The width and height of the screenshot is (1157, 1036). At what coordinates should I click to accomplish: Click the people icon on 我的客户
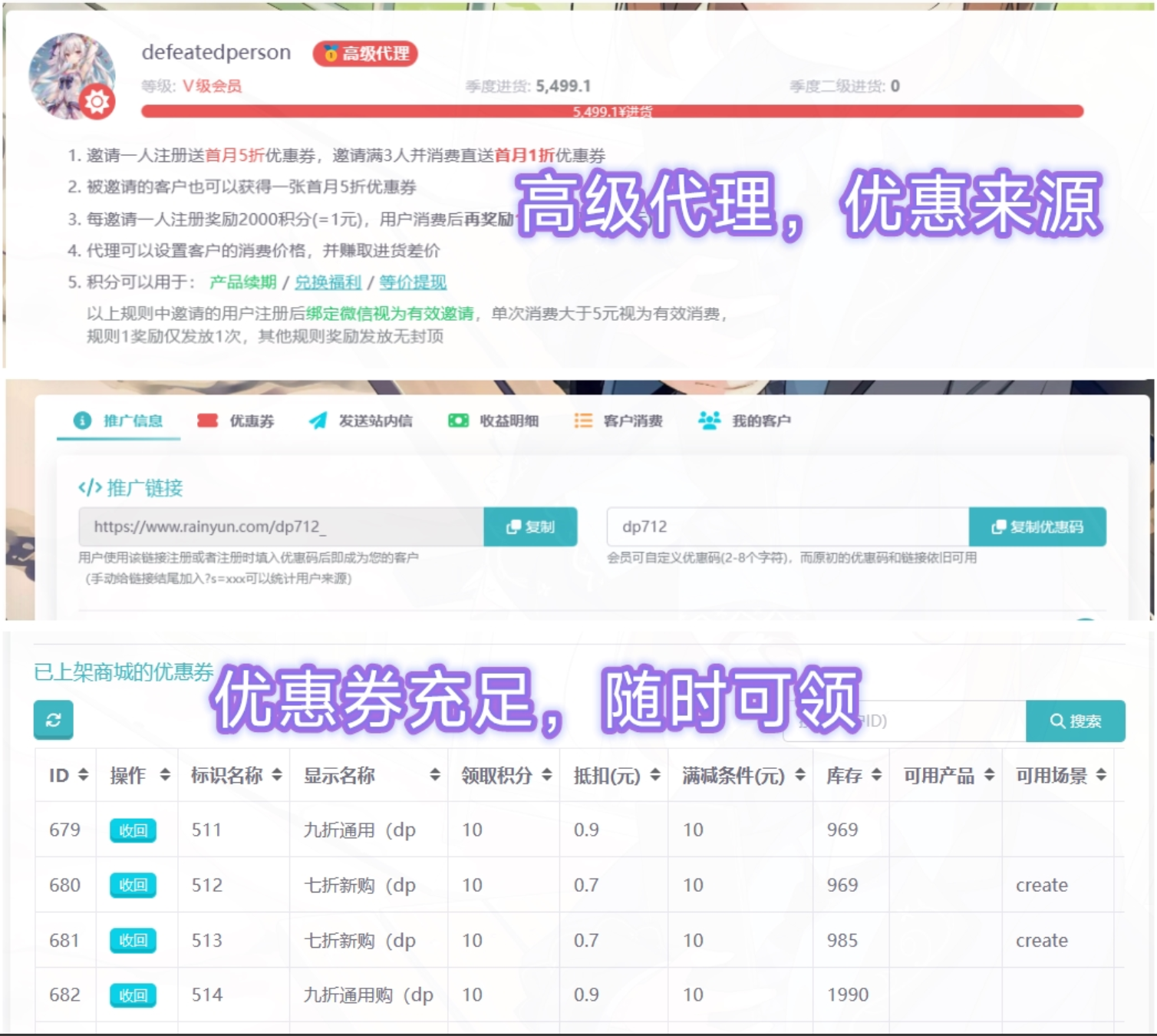click(709, 421)
